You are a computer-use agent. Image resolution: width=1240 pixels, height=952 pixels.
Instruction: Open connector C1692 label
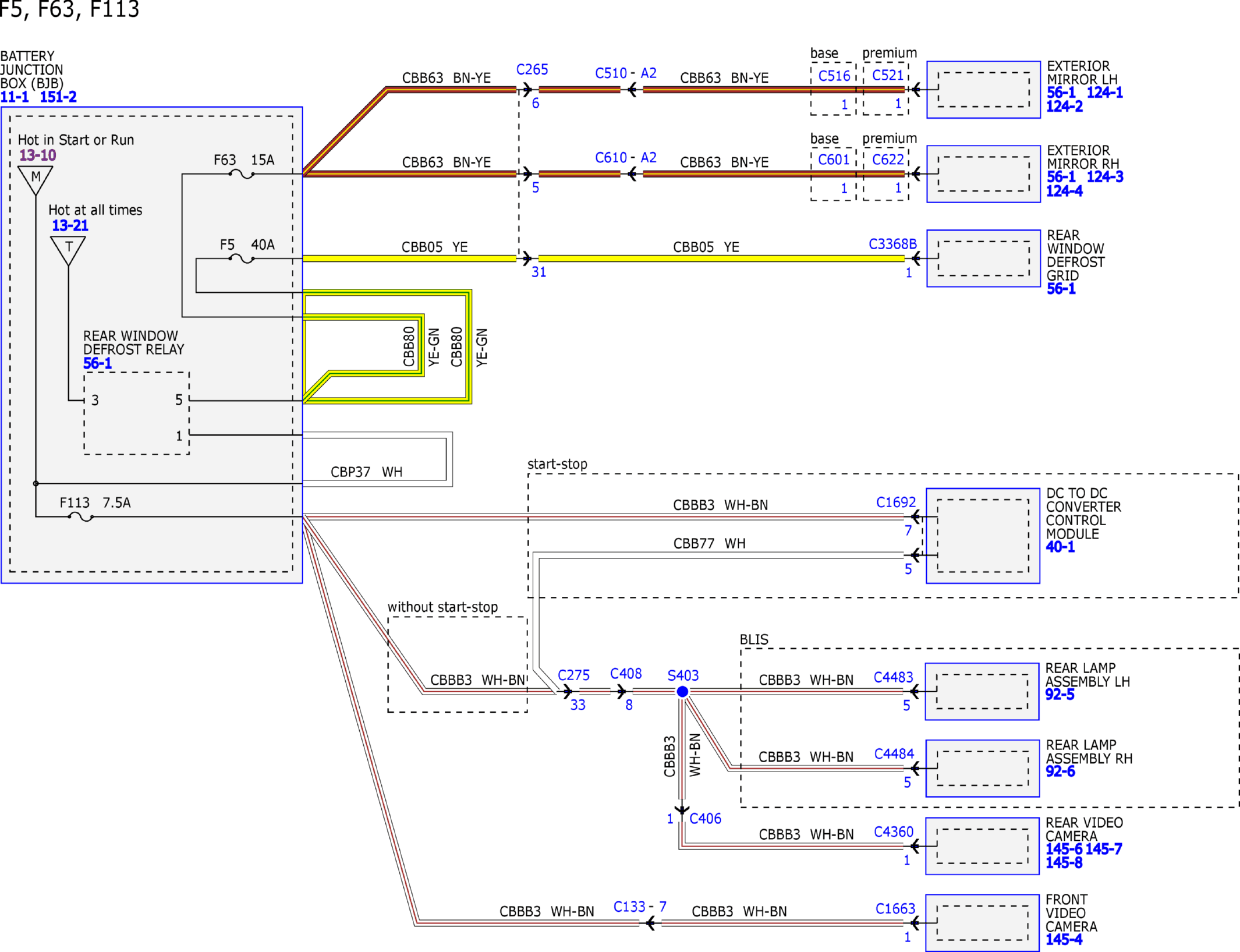[896, 502]
